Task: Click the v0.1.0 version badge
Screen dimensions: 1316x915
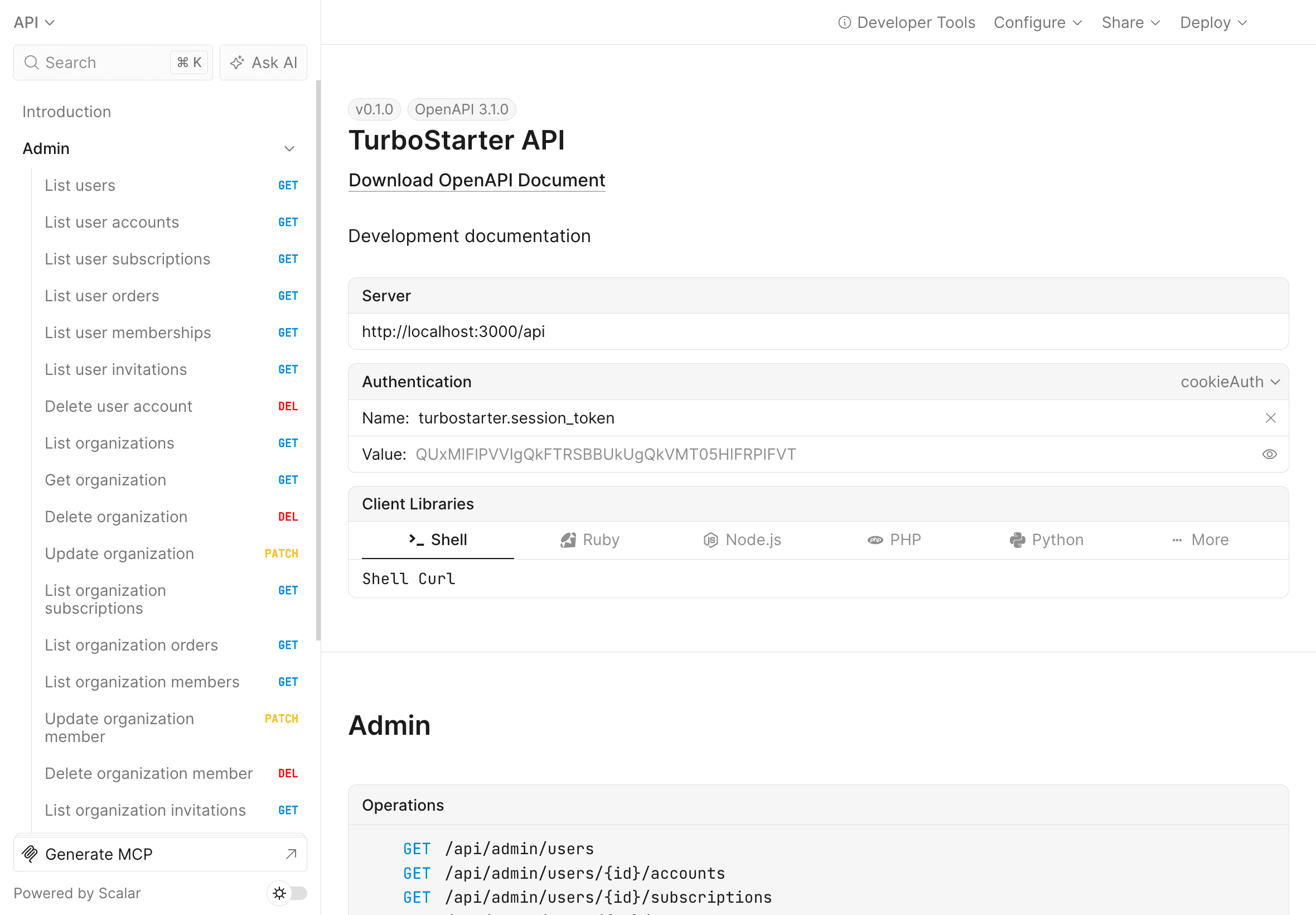Action: [374, 109]
